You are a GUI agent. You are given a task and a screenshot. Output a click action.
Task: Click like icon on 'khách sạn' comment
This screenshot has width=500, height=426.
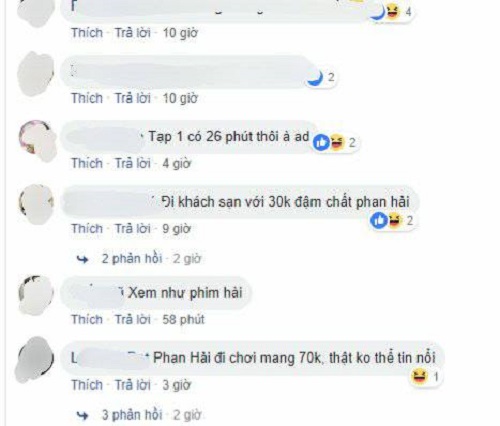point(379,220)
